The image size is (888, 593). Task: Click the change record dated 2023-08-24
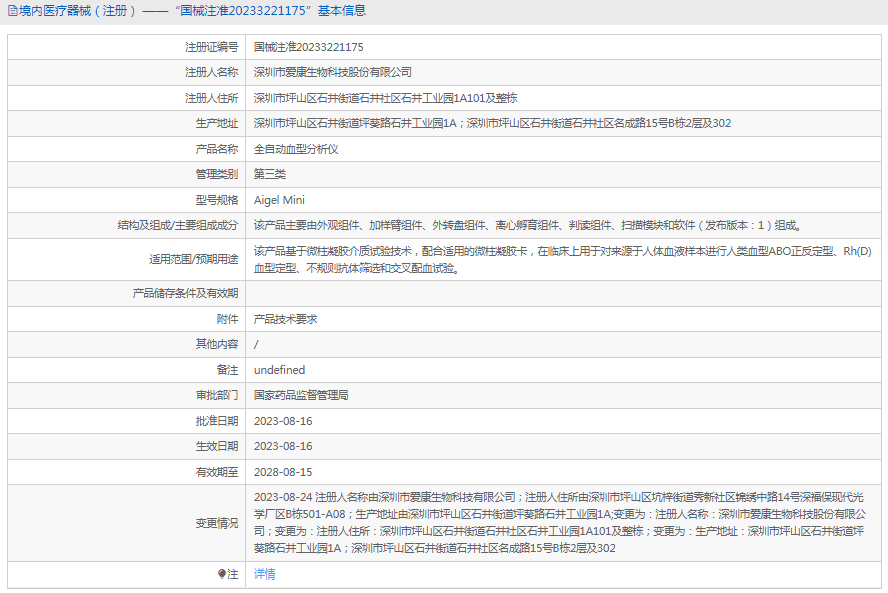click(560, 522)
